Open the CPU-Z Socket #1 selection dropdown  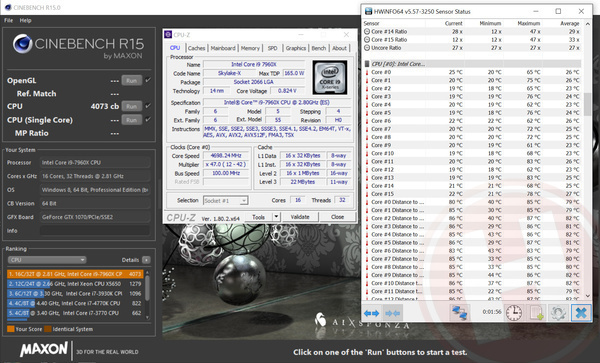click(225, 200)
